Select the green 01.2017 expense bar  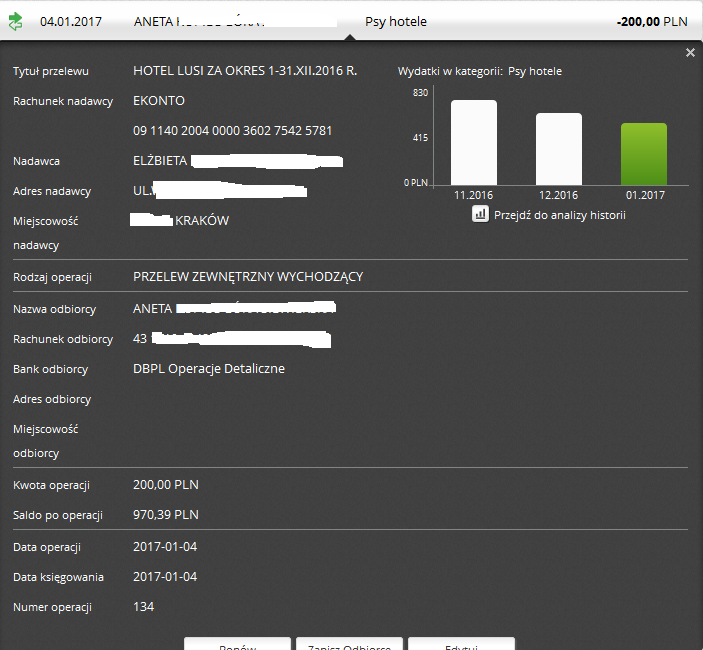click(x=644, y=154)
